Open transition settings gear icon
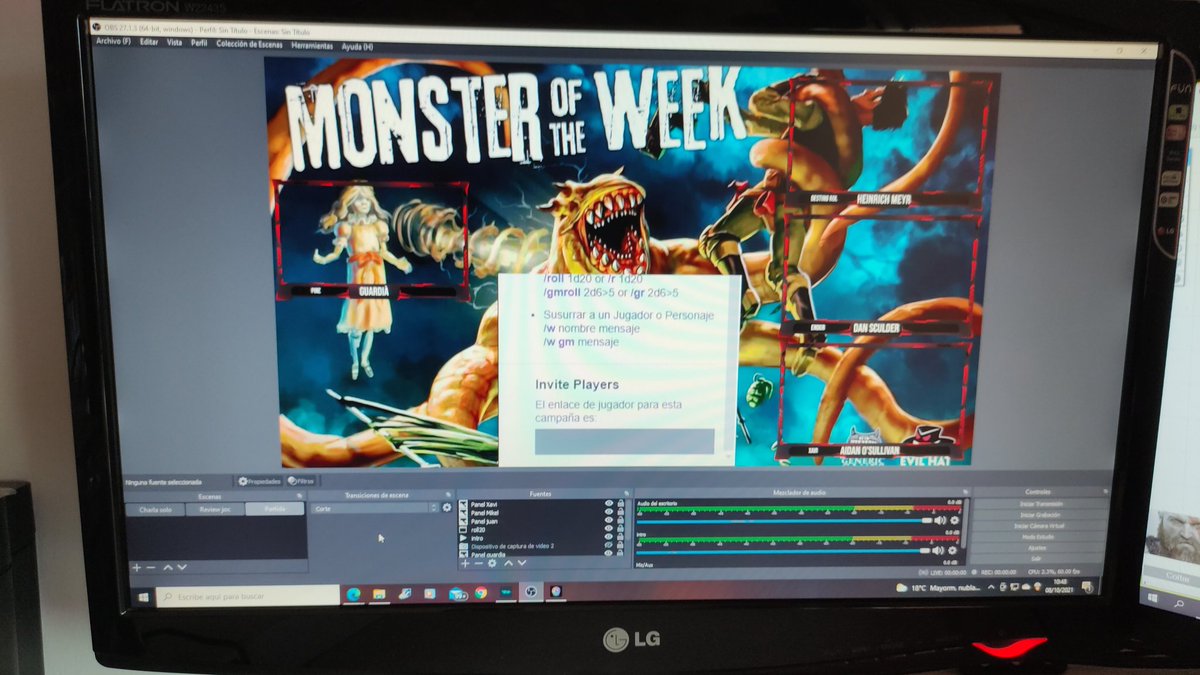Screen dimensions: 1200x675 point(447,508)
